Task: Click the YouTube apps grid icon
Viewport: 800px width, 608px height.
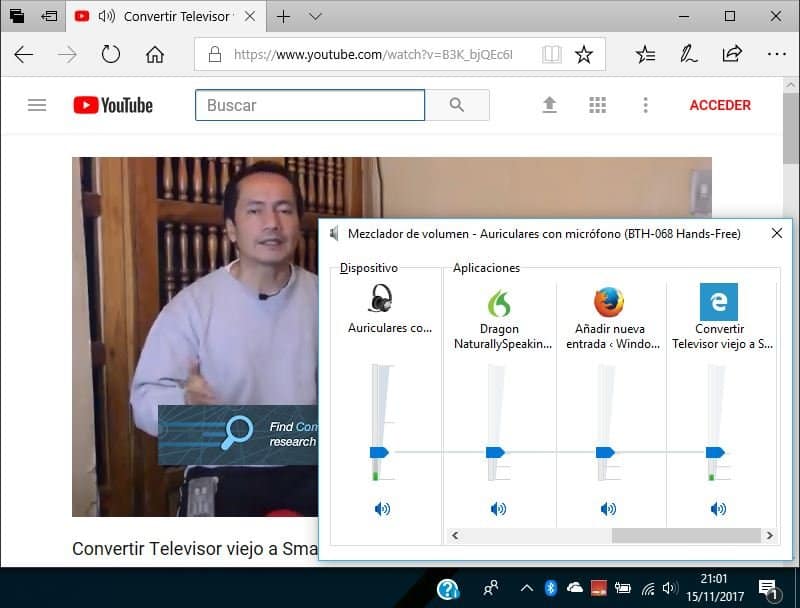Action: 598,104
